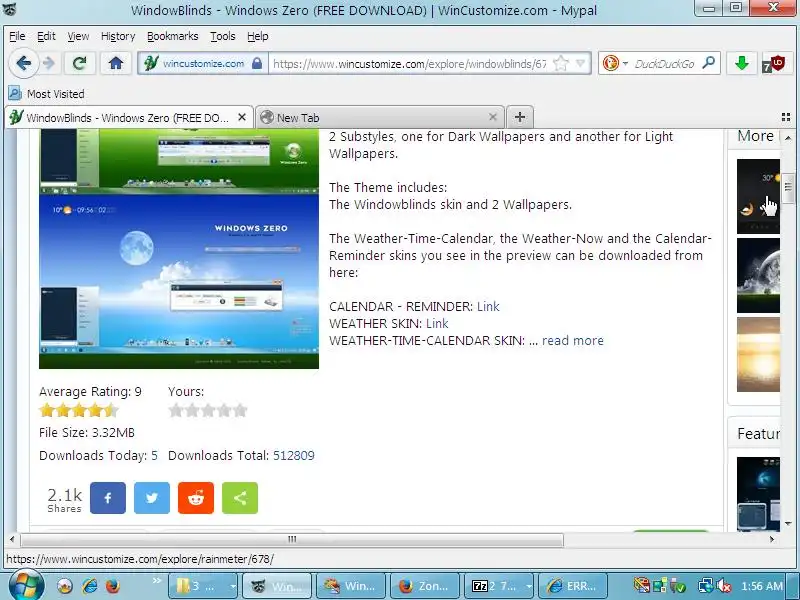The height and width of the screenshot is (600, 800).
Task: Click the horizontal scrollbar thumb
Action: coord(292,539)
